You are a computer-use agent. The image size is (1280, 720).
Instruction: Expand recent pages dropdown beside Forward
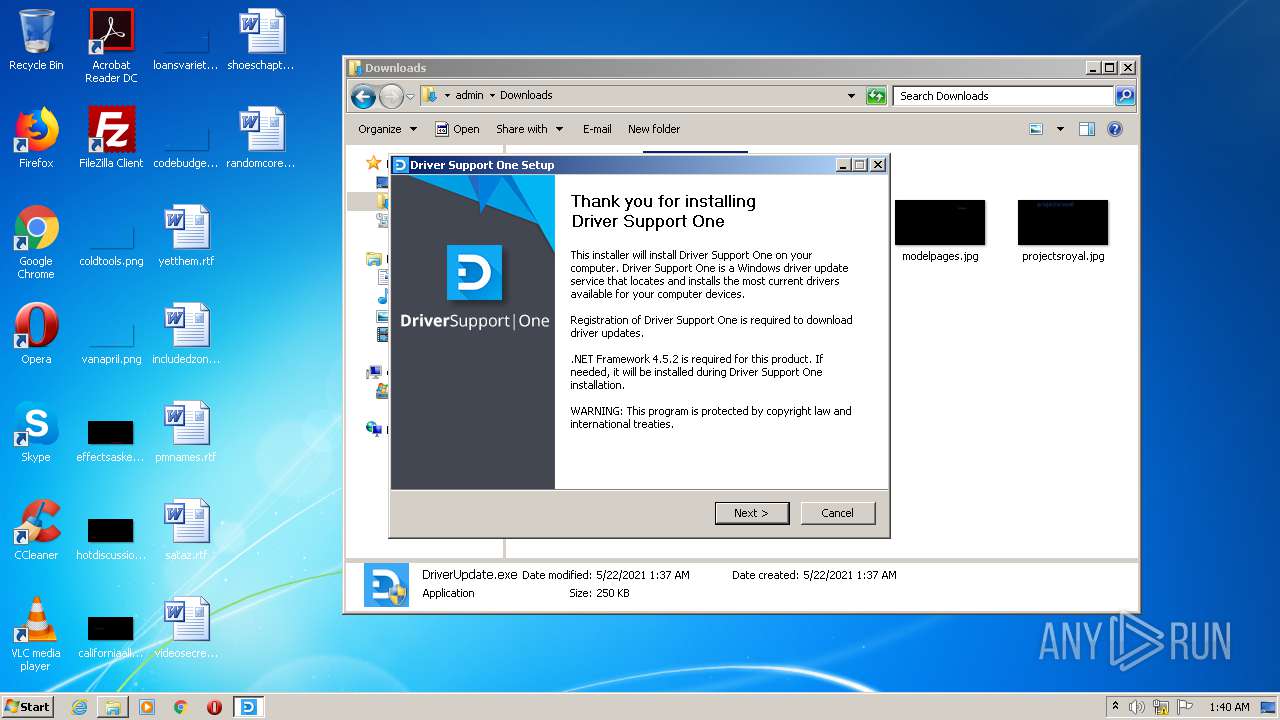(410, 97)
